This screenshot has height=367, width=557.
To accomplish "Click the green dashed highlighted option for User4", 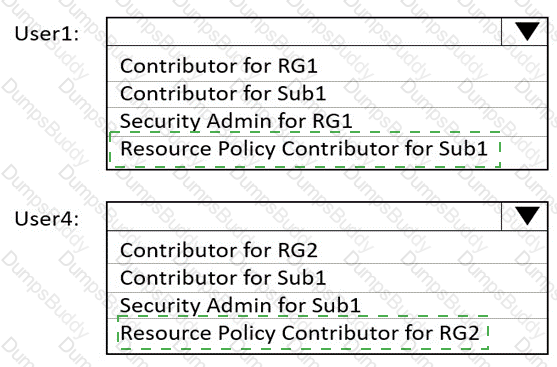I will point(303,333).
